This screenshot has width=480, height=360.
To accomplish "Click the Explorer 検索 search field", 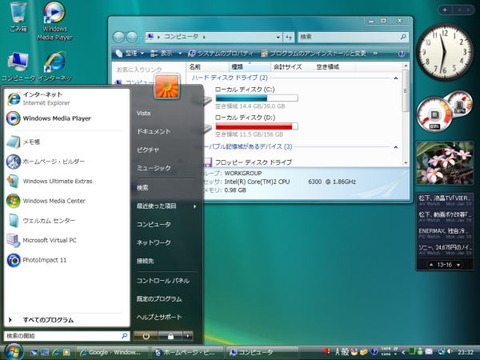I will coord(353,37).
